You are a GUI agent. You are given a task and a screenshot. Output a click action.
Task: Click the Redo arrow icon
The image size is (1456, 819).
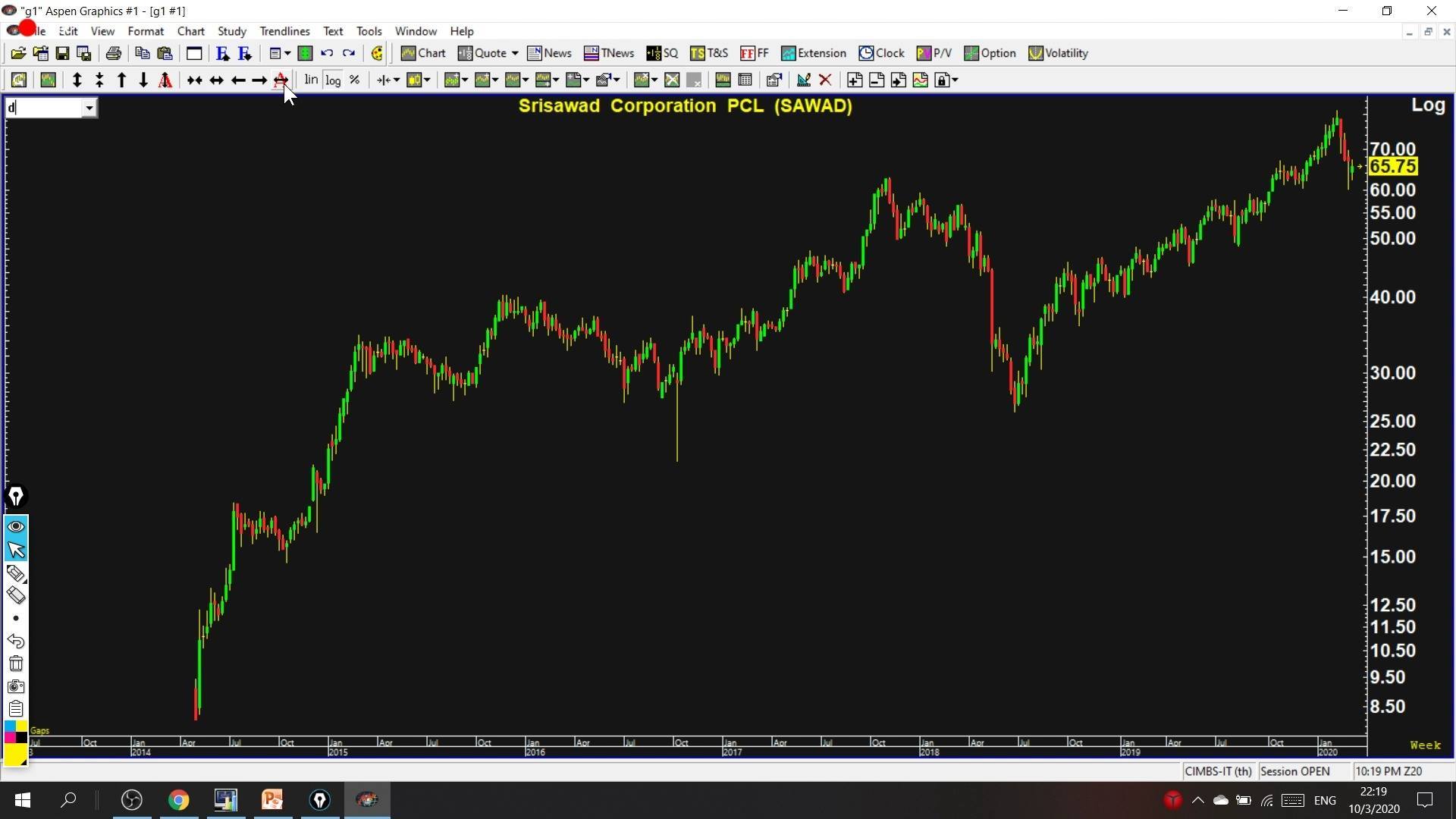tap(349, 54)
